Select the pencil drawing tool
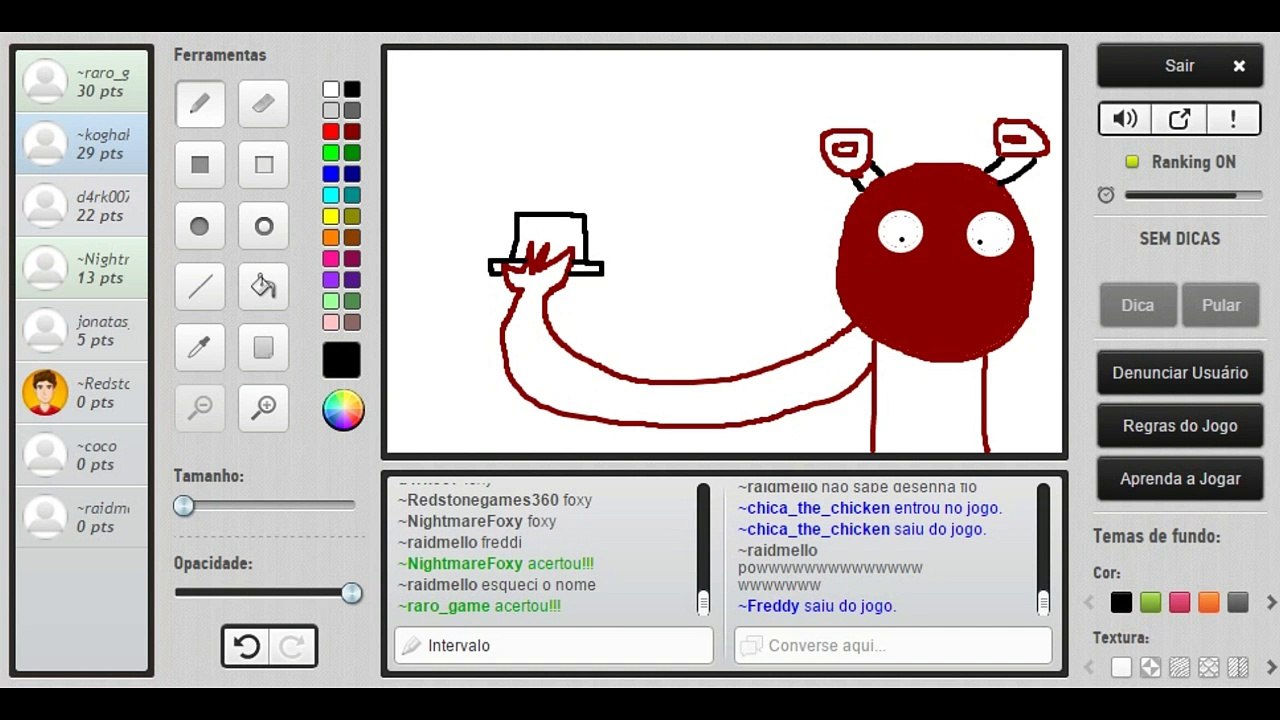The width and height of the screenshot is (1280, 720). point(200,104)
